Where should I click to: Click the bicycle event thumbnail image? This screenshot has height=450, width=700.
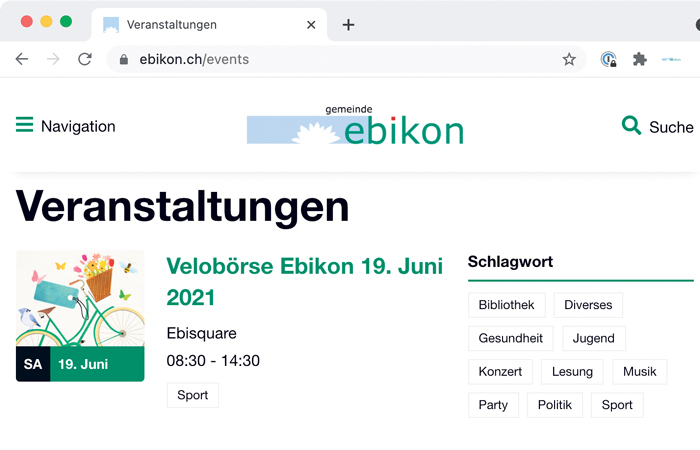pos(80,316)
